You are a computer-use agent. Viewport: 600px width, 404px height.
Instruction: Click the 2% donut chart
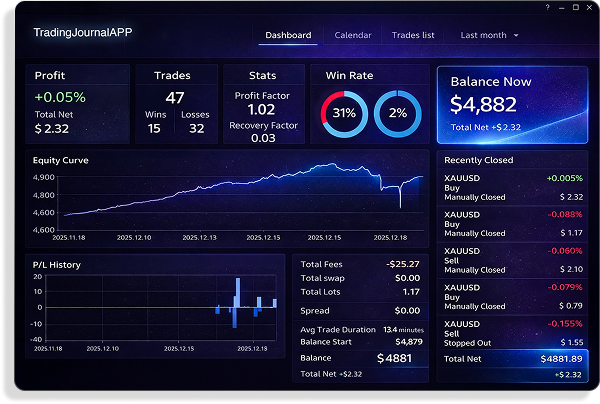point(395,113)
